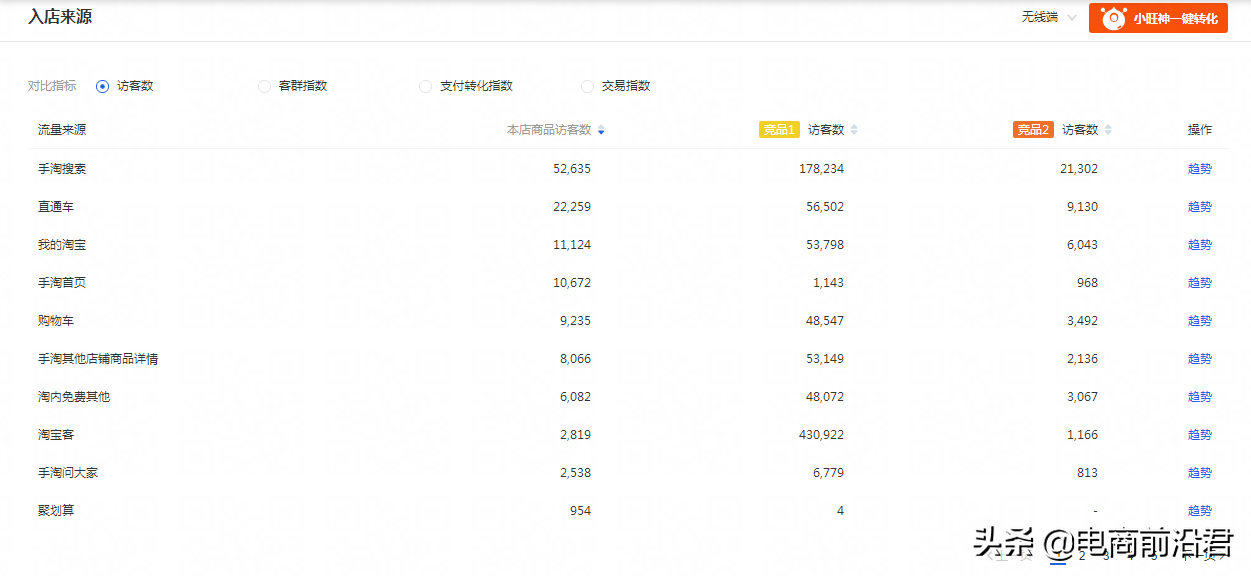This screenshot has width=1251, height=576.
Task: Open 趋势 link for 我的淘宝 row
Action: (x=1200, y=245)
